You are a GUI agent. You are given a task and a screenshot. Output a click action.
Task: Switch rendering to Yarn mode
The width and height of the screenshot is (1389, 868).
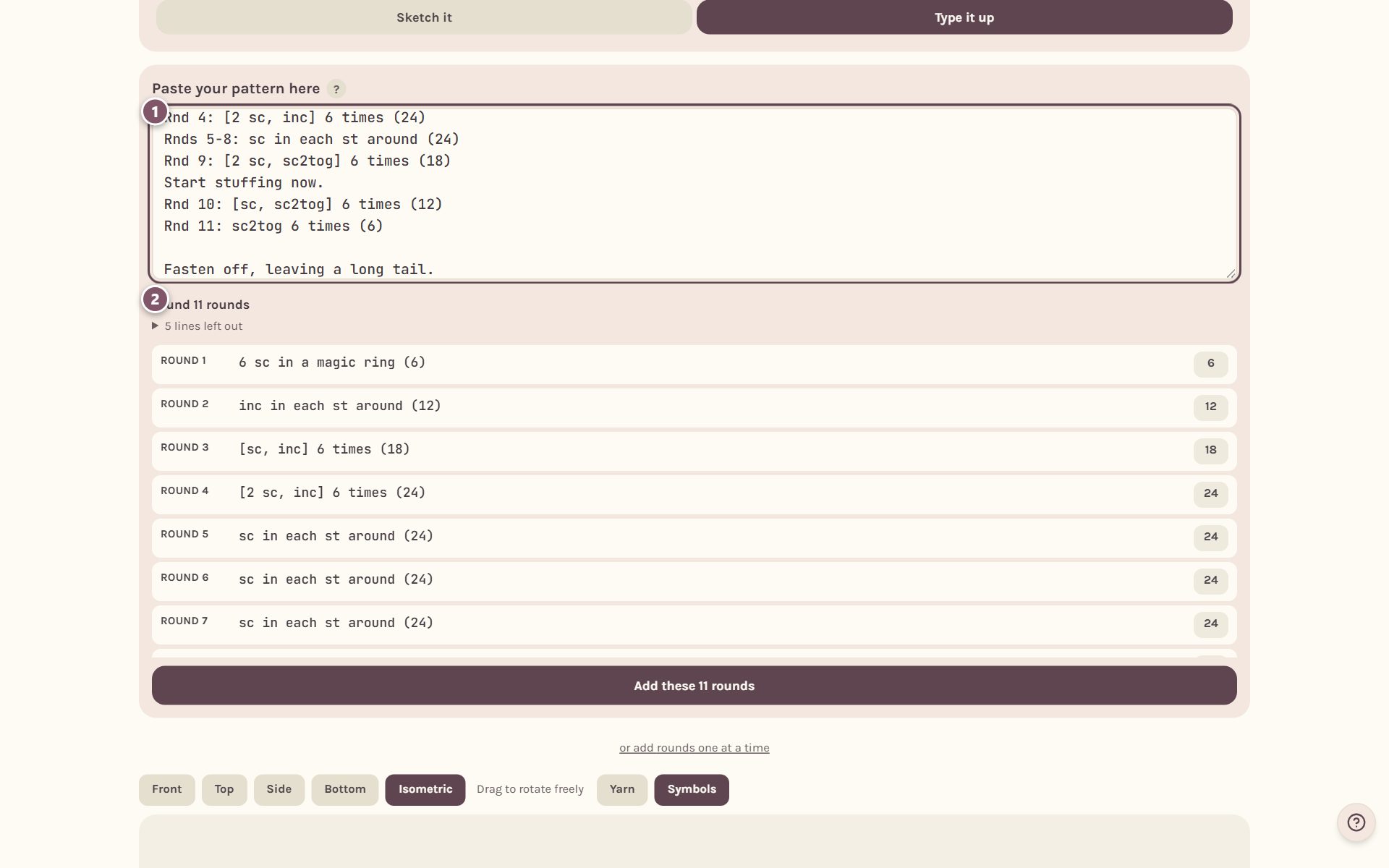622,789
